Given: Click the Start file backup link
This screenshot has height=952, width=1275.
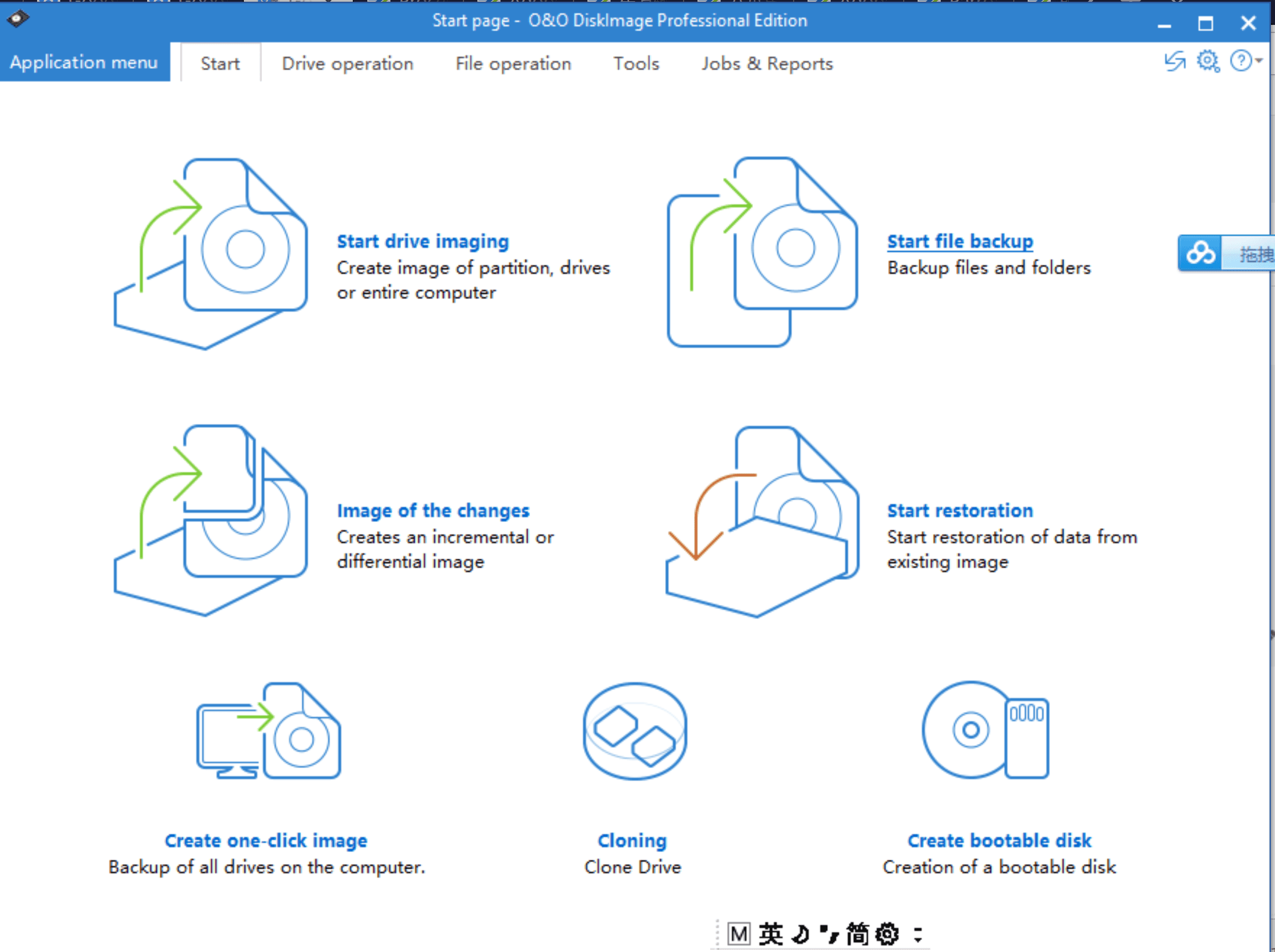Looking at the screenshot, I should click(x=960, y=241).
